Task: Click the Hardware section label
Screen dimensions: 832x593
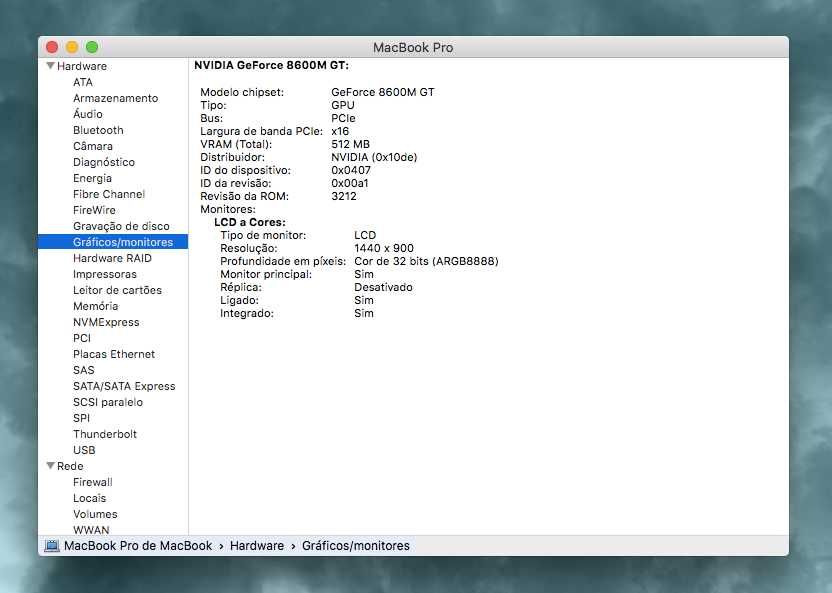Action: pyautogui.click(x=82, y=66)
